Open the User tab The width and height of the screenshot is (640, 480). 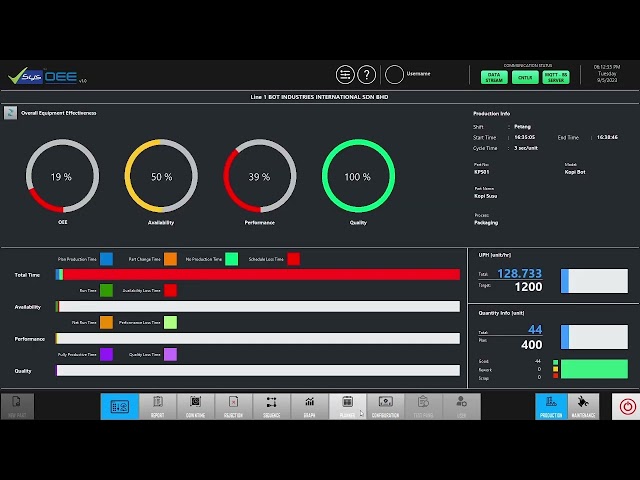click(462, 407)
